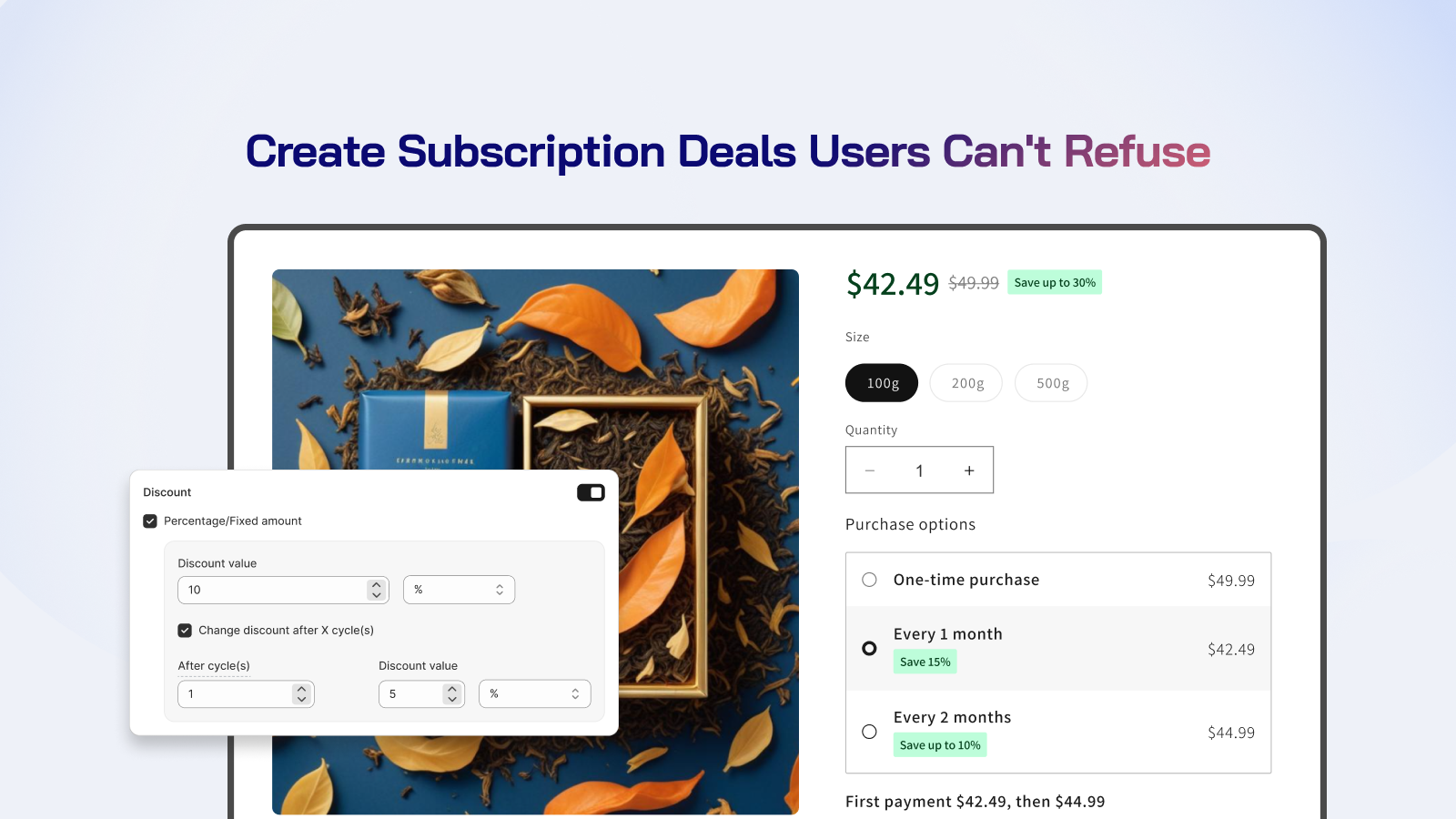Click the selected 100g size button
Viewport: 1456px width, 819px height.
pyautogui.click(x=881, y=382)
